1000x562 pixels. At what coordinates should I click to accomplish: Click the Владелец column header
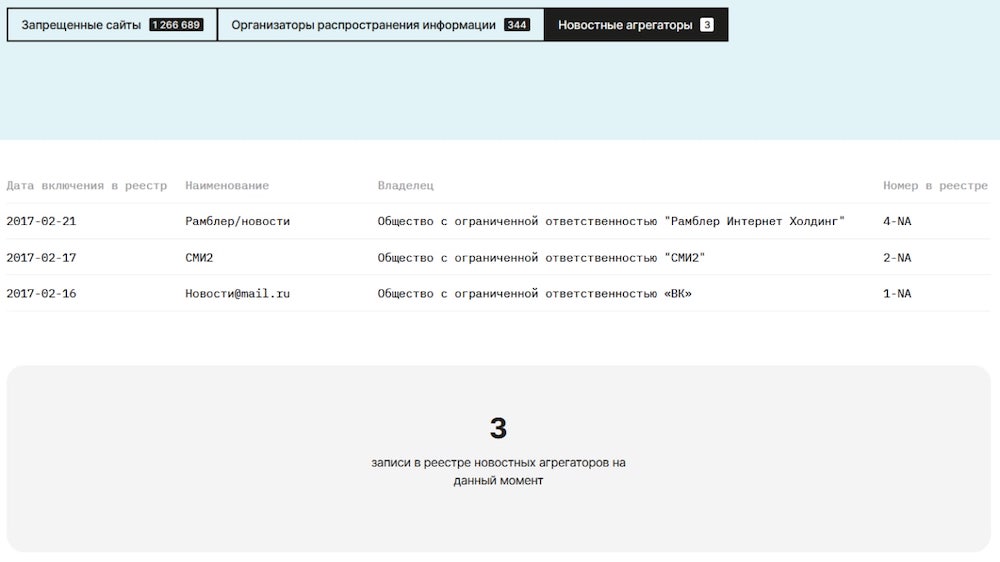[x=406, y=186]
